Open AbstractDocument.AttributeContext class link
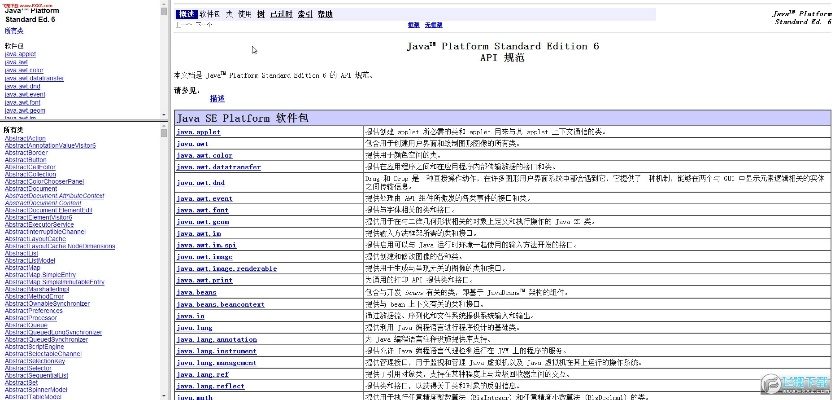 [54, 196]
